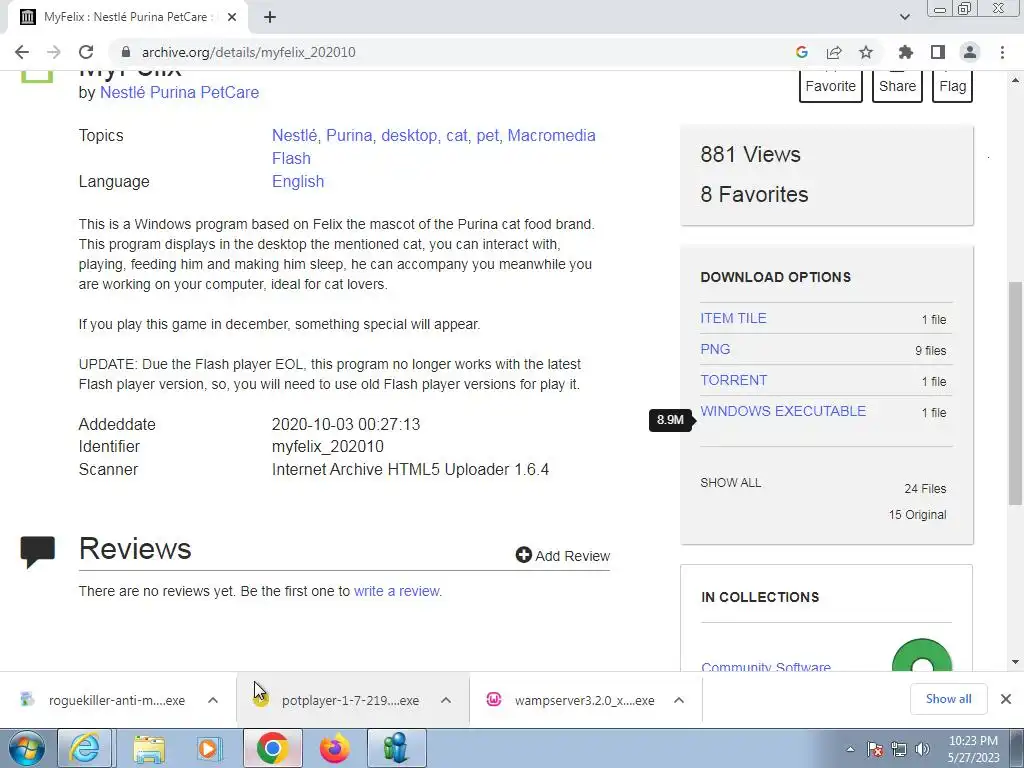Click the Add Review plus icon
Screen dimensions: 1024x768
(523, 555)
